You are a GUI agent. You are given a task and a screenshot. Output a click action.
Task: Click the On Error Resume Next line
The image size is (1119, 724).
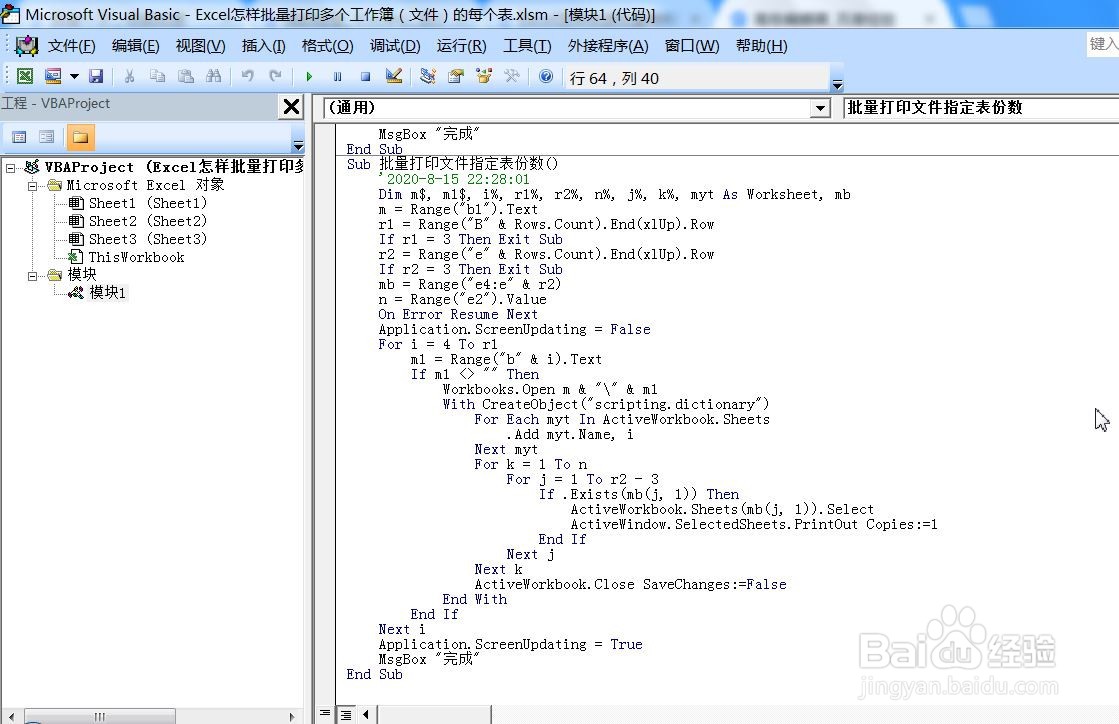point(457,315)
